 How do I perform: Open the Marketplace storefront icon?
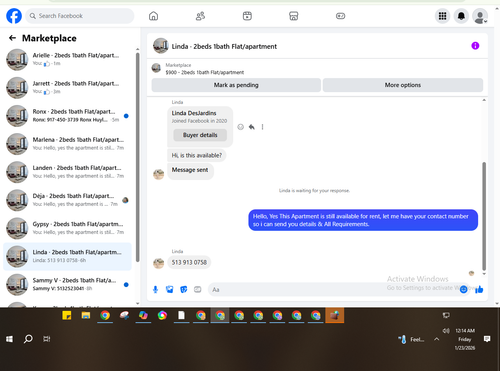(294, 16)
